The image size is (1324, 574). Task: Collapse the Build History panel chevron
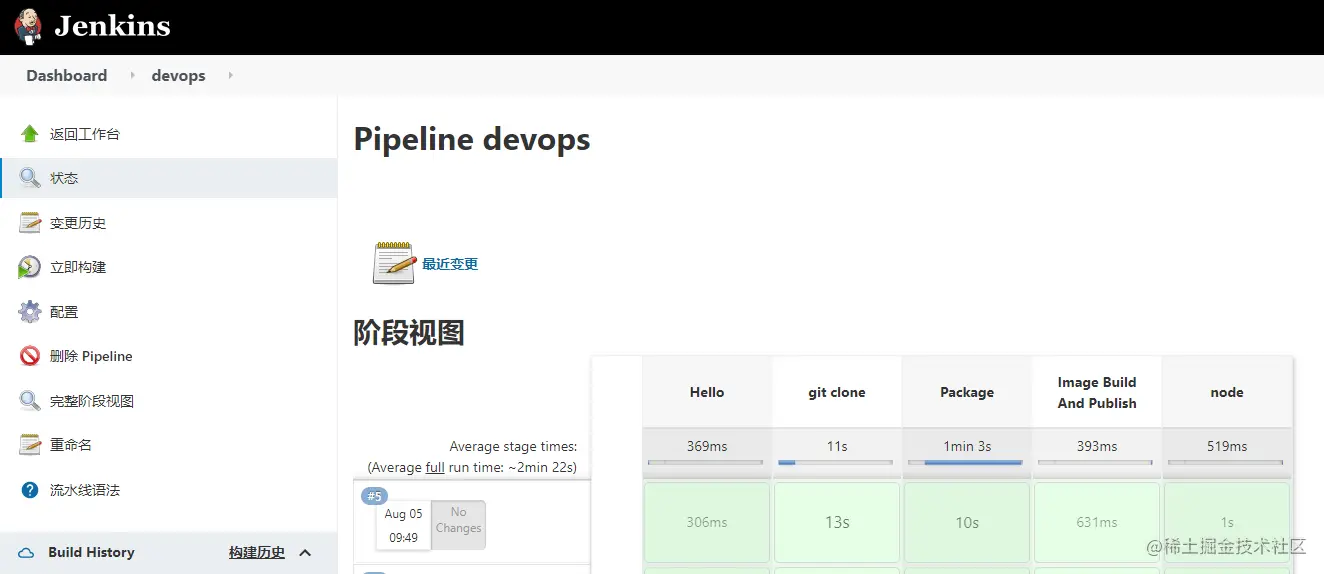click(306, 552)
